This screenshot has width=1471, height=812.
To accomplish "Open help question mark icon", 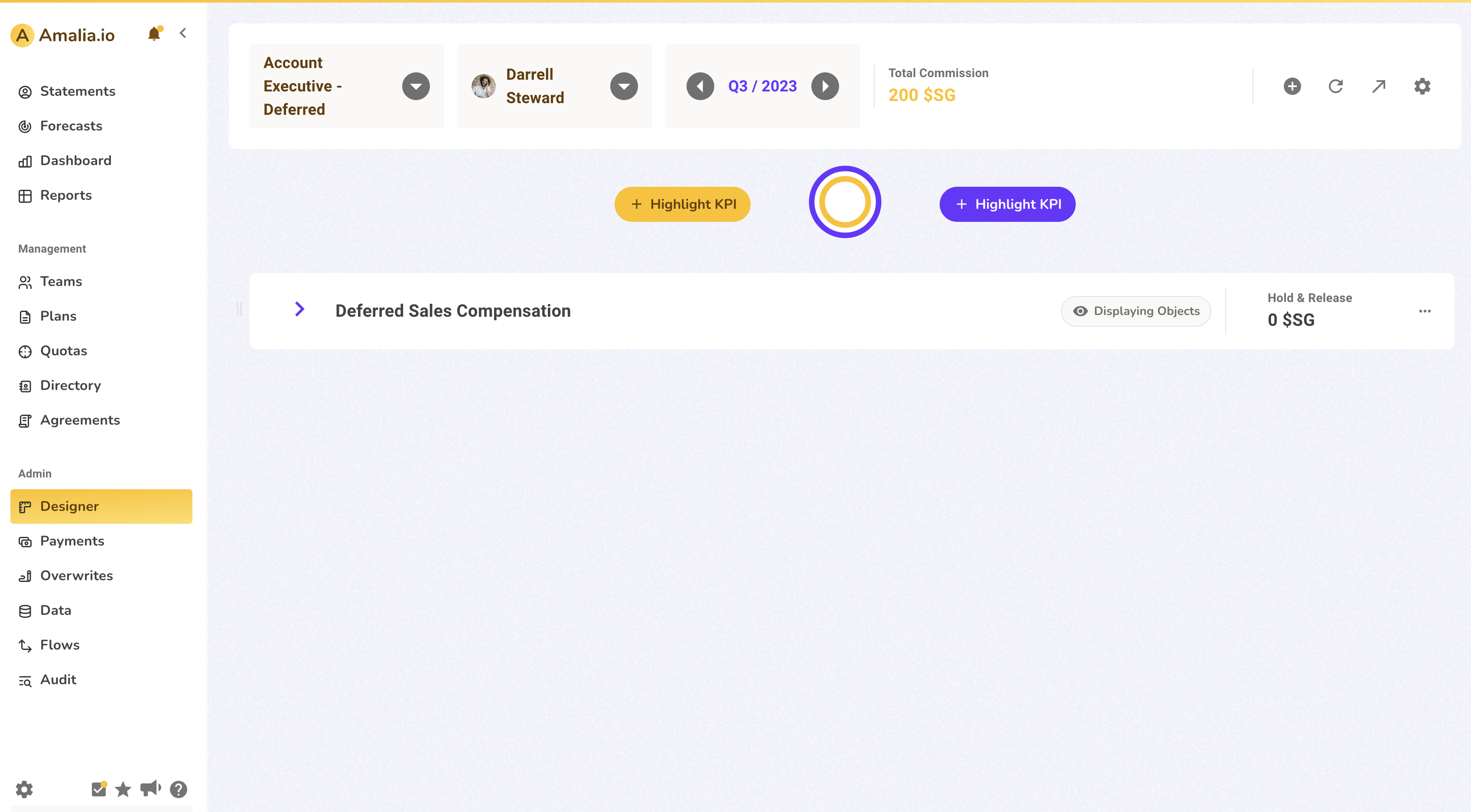I will click(x=179, y=789).
